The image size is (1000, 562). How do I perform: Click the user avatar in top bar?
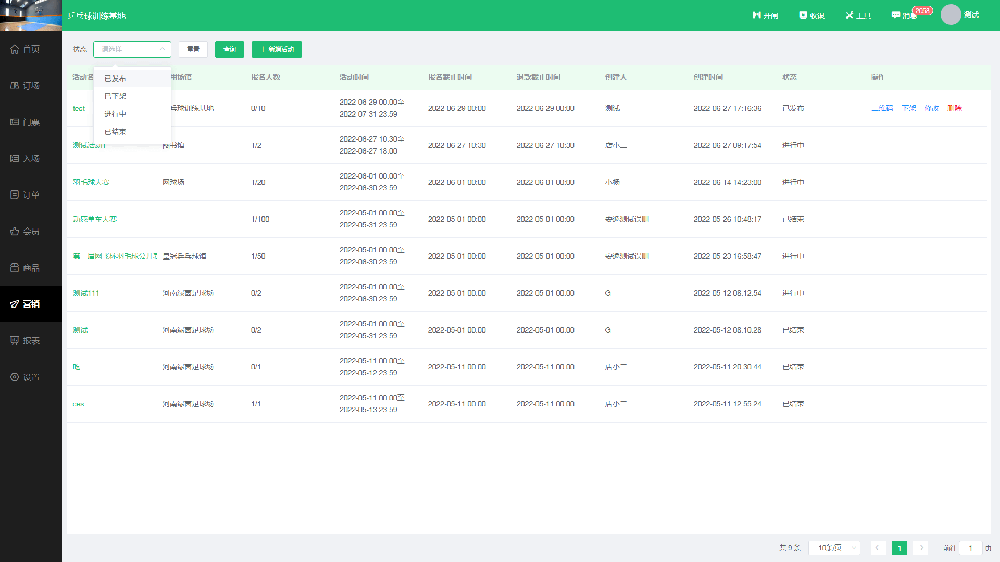[951, 15]
